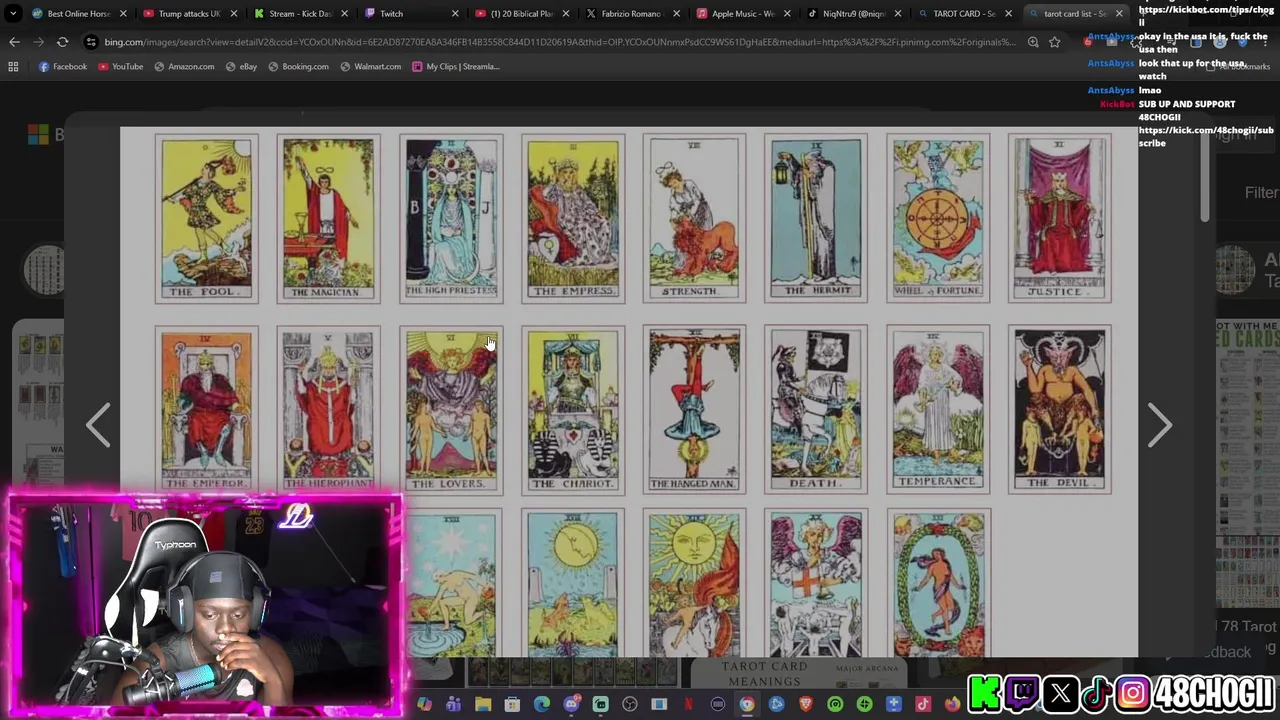
Task: Click the page vertical scrollbar thumb
Action: pyautogui.click(x=1205, y=175)
